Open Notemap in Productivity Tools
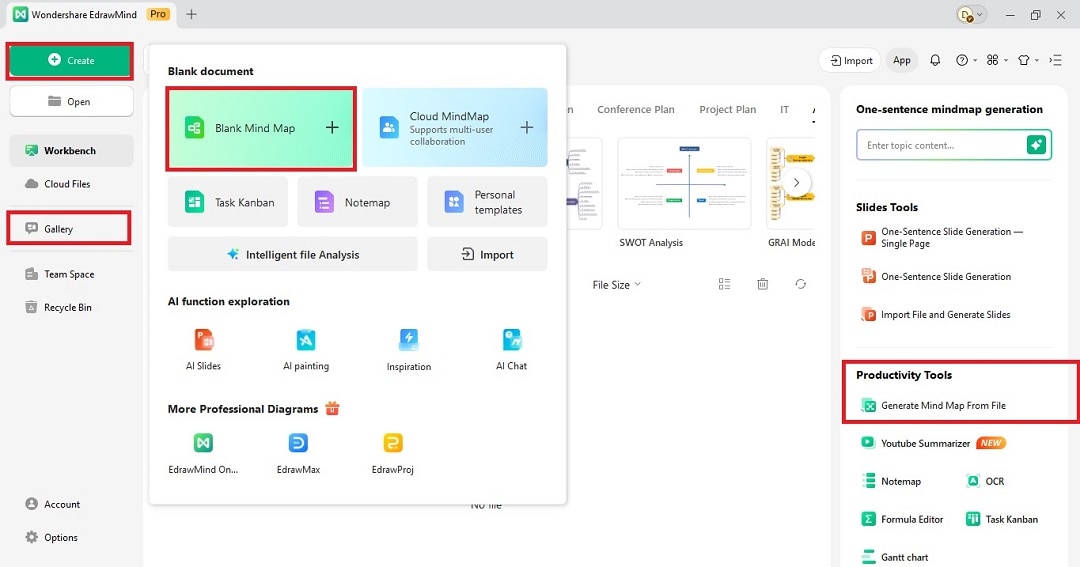This screenshot has height=567, width=1080. [891, 481]
